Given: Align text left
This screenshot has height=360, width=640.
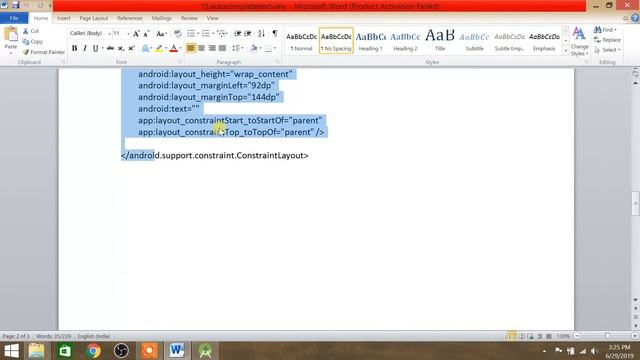Looking at the screenshot, I should pos(191,48).
